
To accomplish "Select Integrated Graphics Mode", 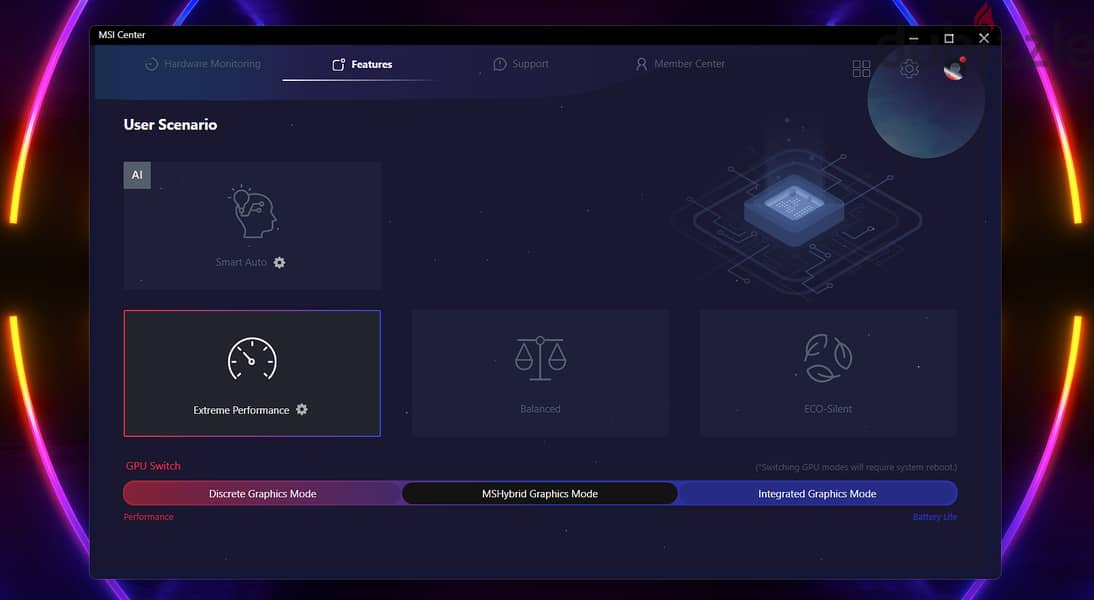I will tap(817, 493).
